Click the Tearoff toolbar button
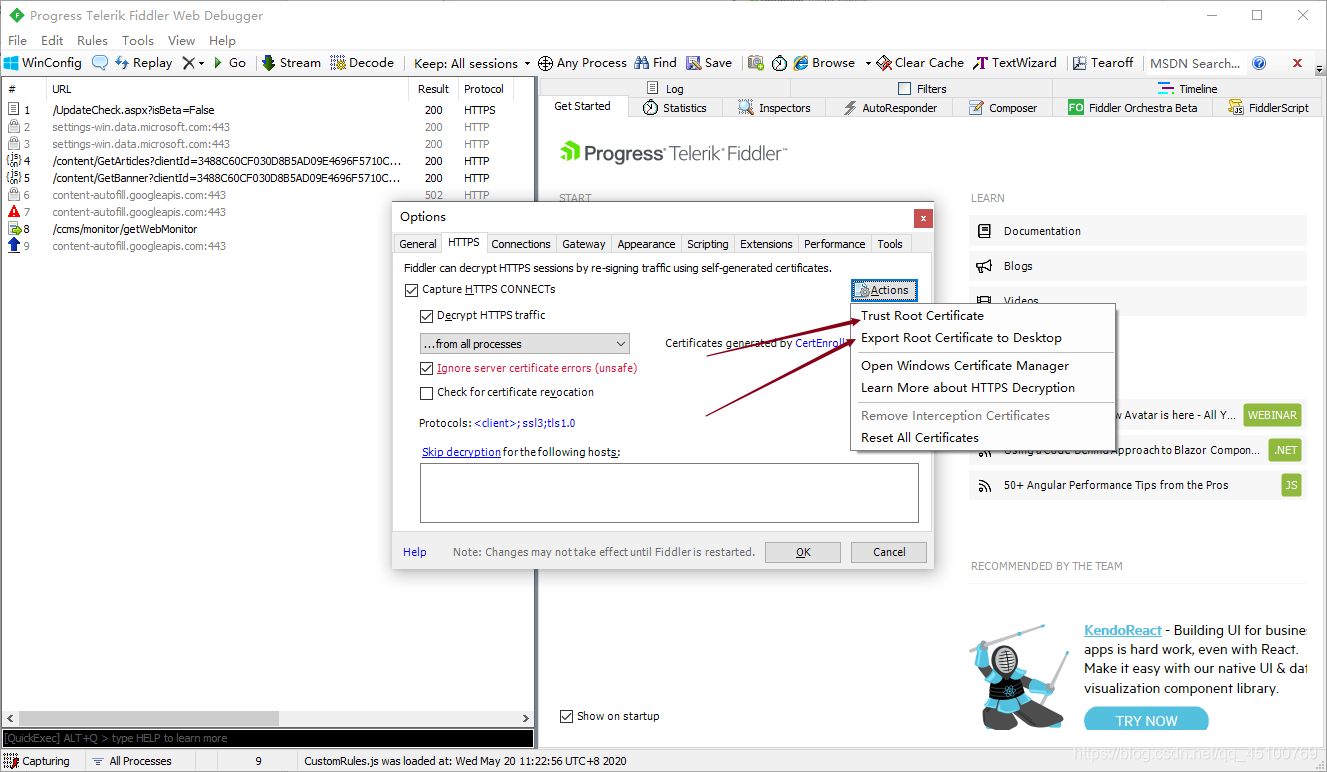 [1103, 62]
